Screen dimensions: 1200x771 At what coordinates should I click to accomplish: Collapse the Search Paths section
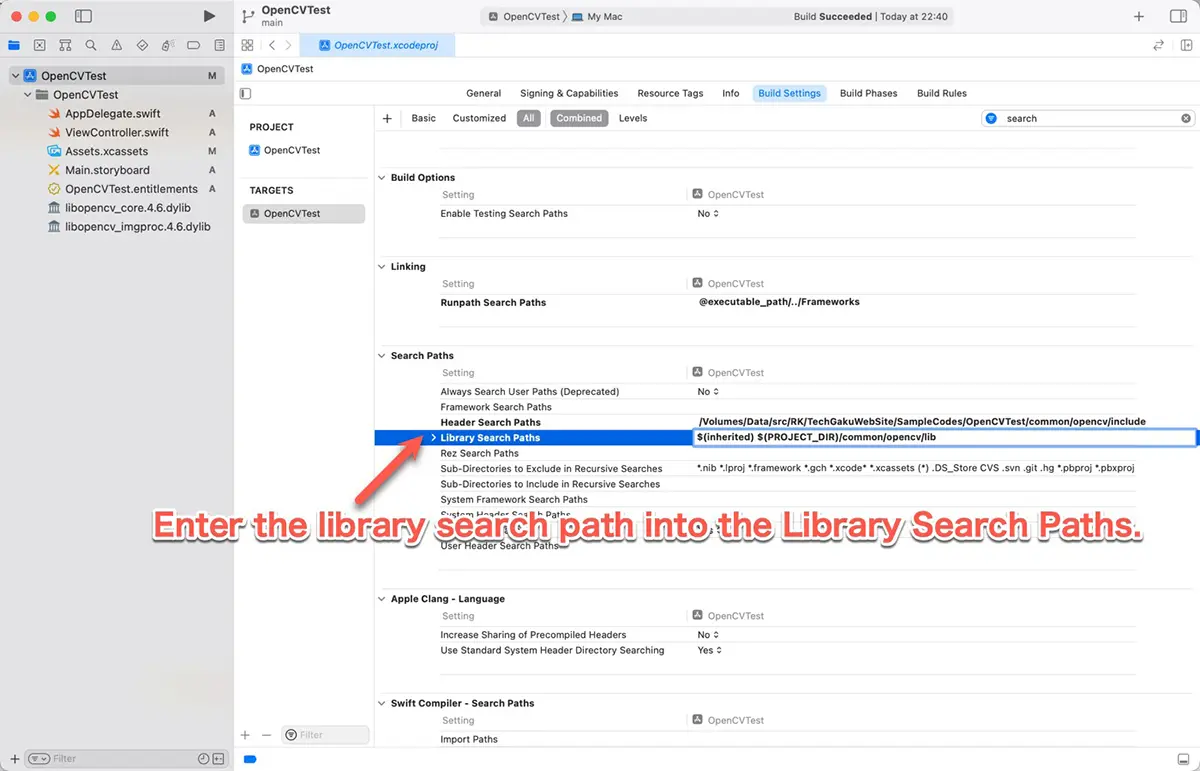coord(381,355)
